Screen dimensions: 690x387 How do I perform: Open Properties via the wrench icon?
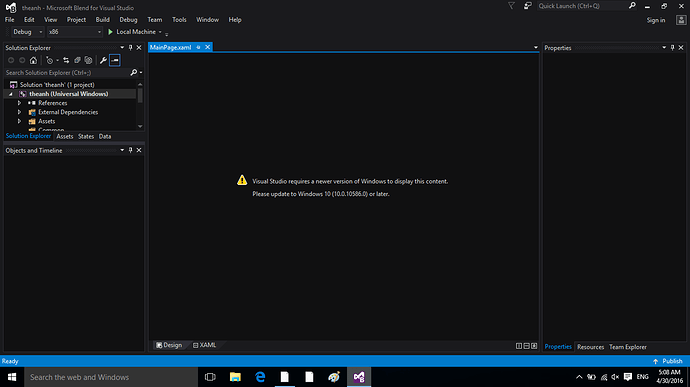coord(103,60)
